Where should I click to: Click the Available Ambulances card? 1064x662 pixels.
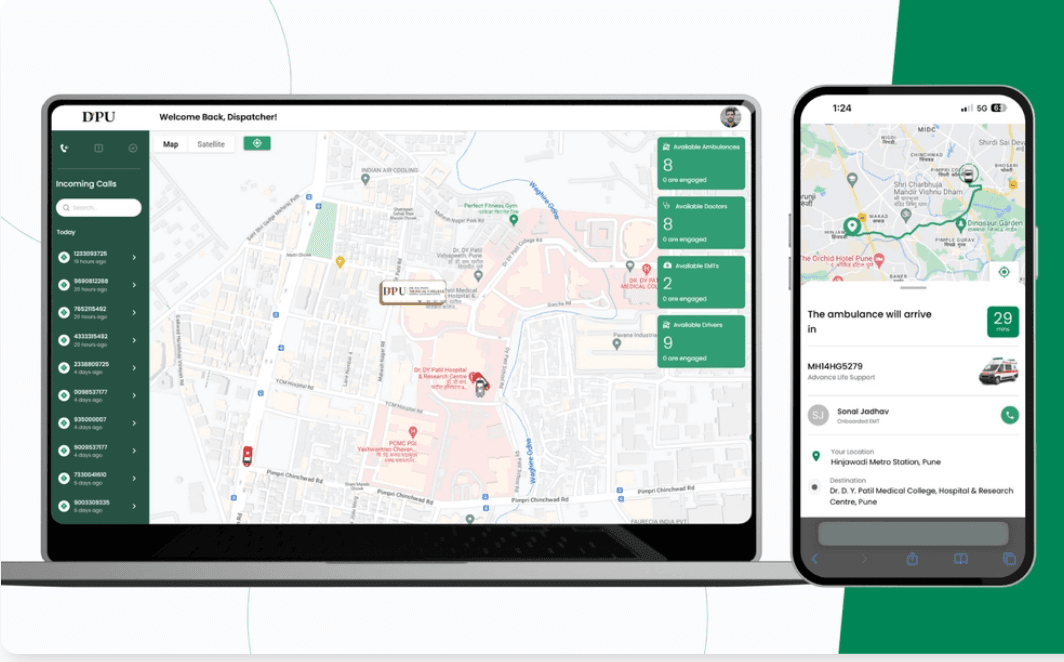click(701, 163)
